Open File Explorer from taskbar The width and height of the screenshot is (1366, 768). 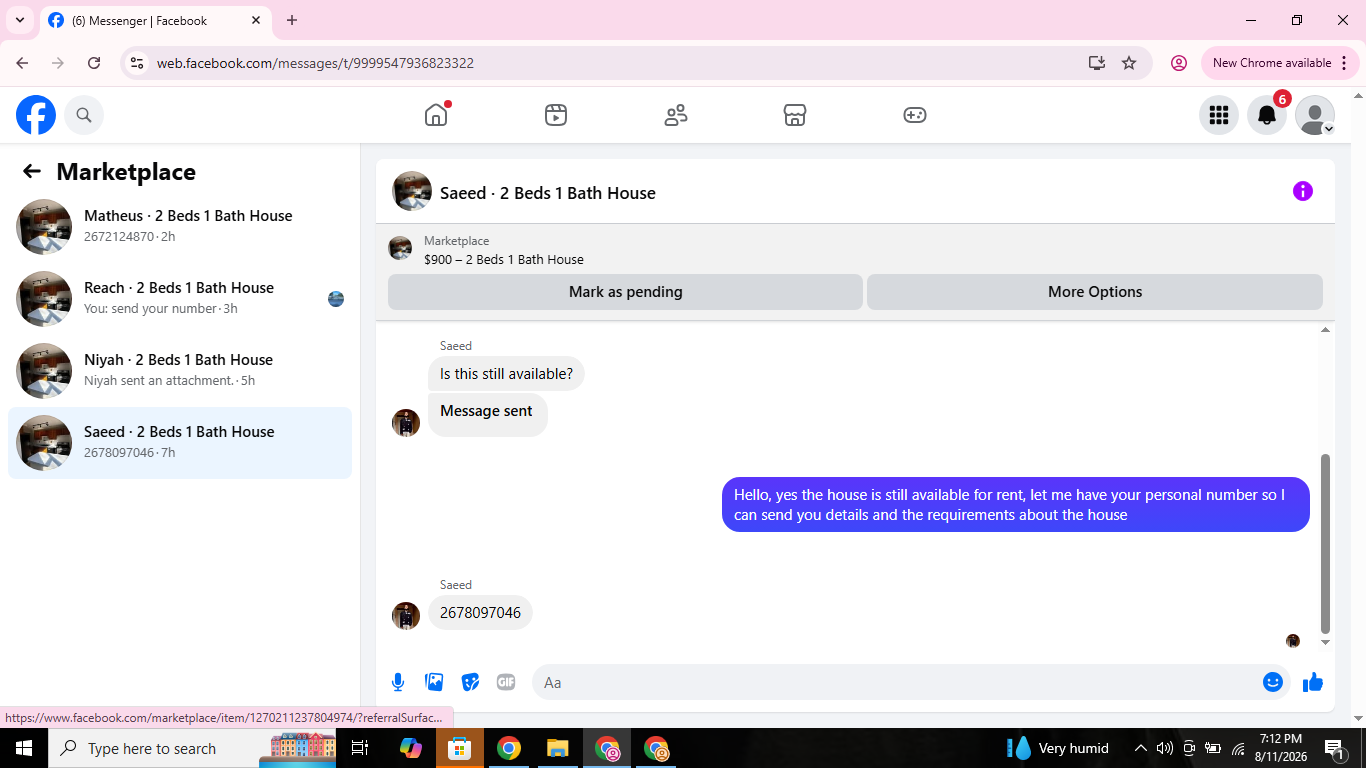pyautogui.click(x=558, y=748)
